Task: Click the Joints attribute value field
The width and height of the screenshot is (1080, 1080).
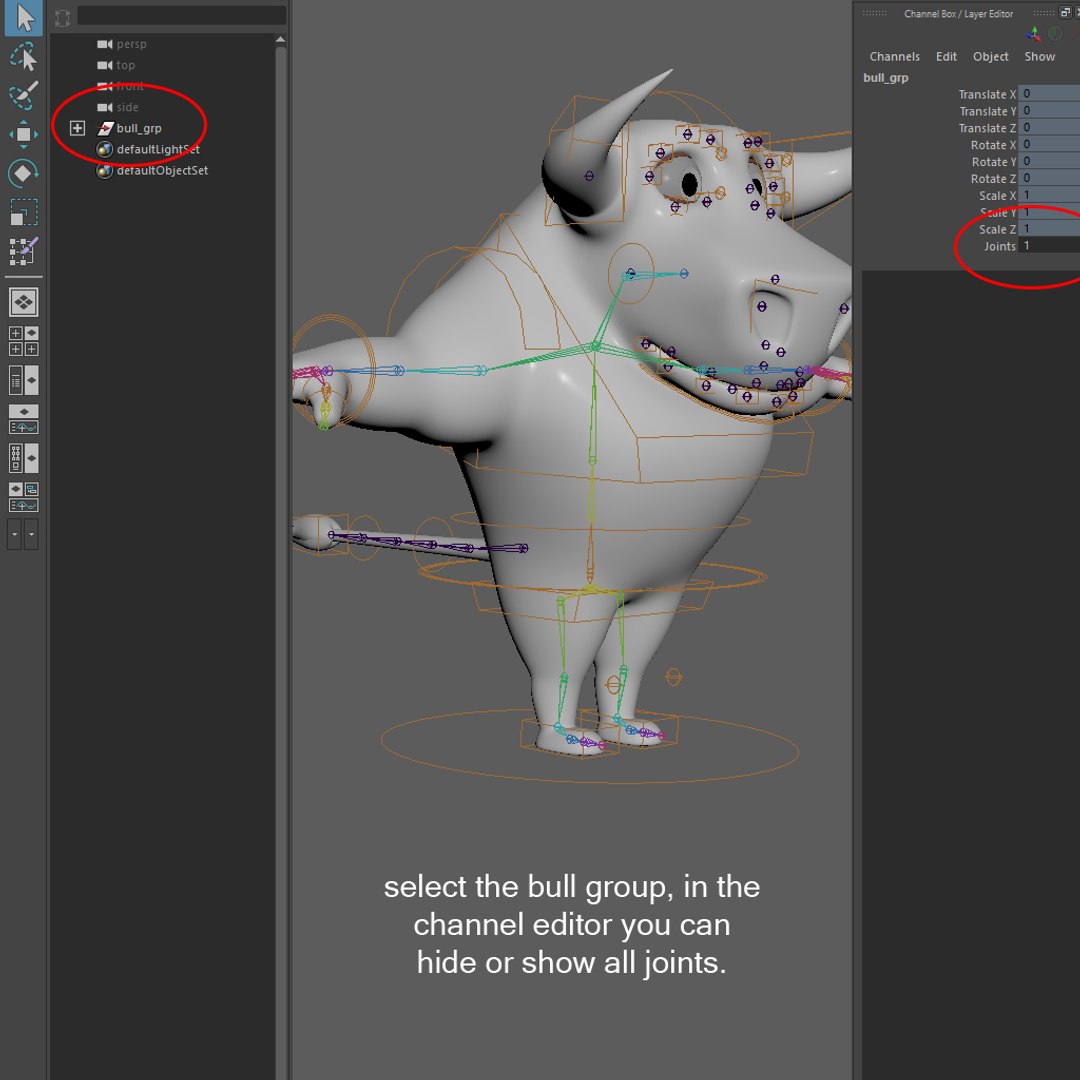Action: tap(1049, 245)
